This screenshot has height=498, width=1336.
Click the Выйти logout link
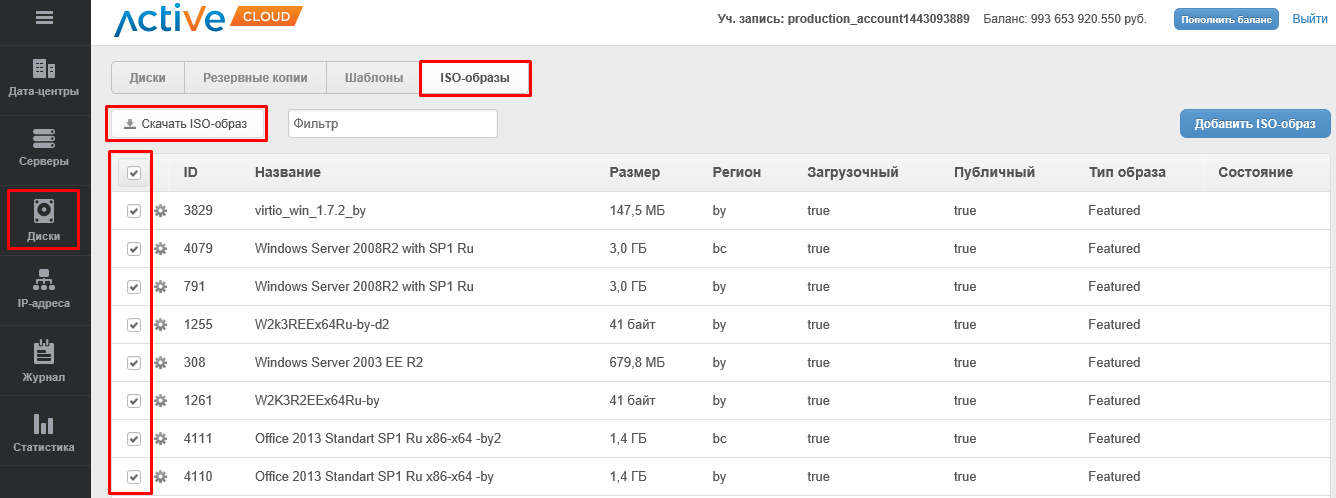[x=1309, y=19]
